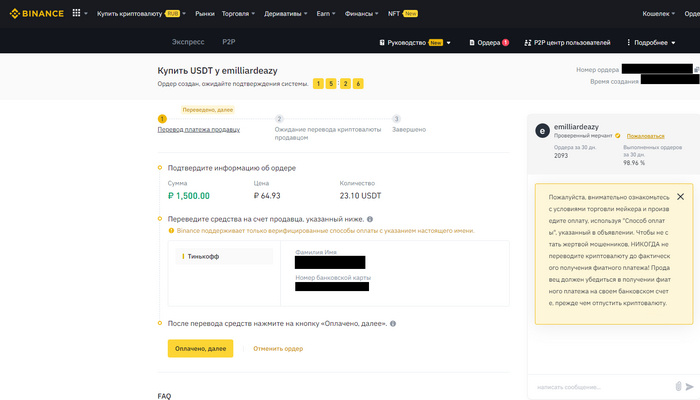The width and height of the screenshot is (700, 400).
Task: Open the Руководство dropdown
Action: pyautogui.click(x=416, y=43)
